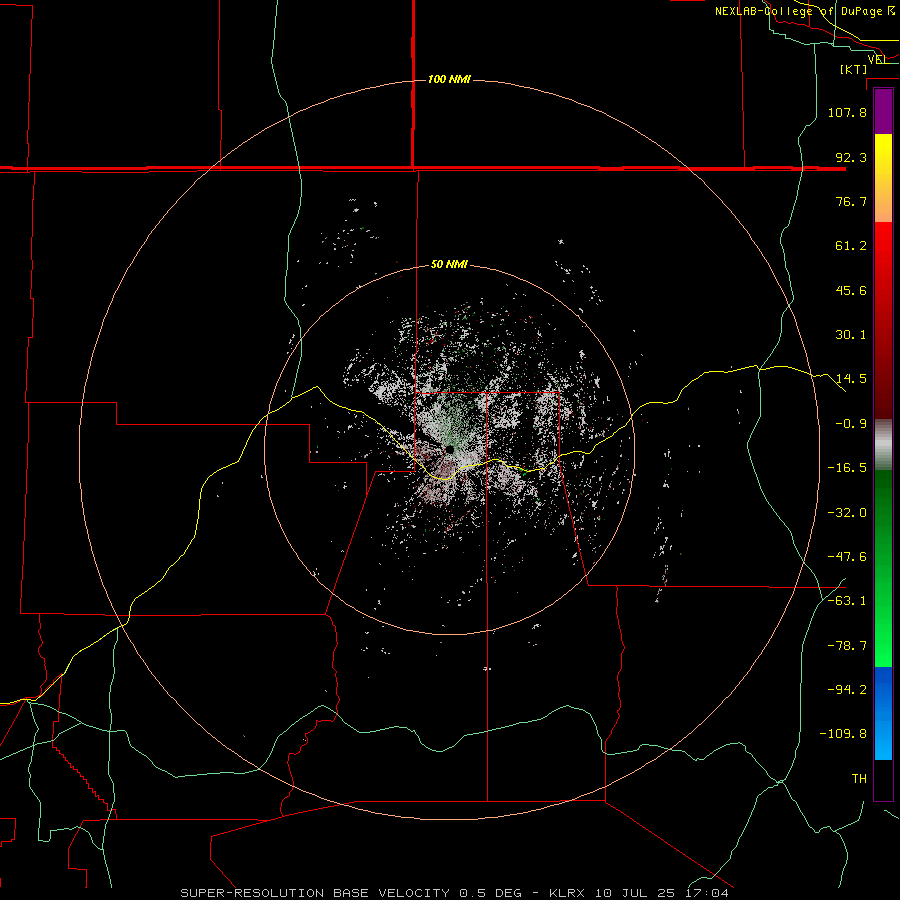This screenshot has width=900, height=900.
Task: Click the 76.7 legend value
Action: click(851, 201)
